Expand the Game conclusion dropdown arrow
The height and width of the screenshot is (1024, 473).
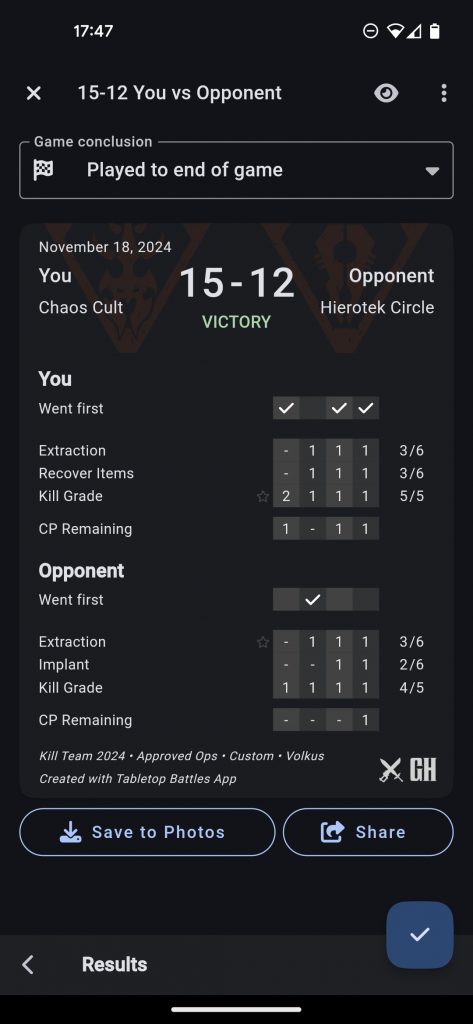(x=431, y=171)
